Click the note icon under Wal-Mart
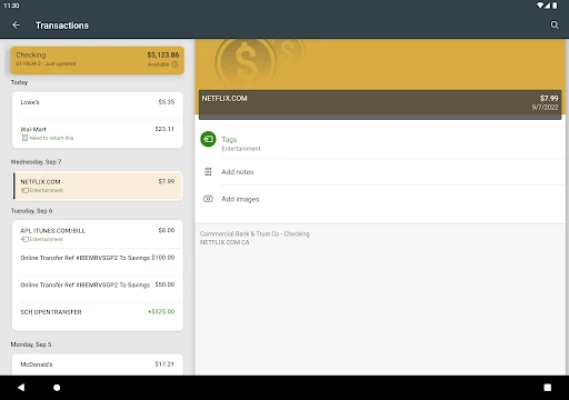Screen dimensions: 569x400 tap(25, 138)
